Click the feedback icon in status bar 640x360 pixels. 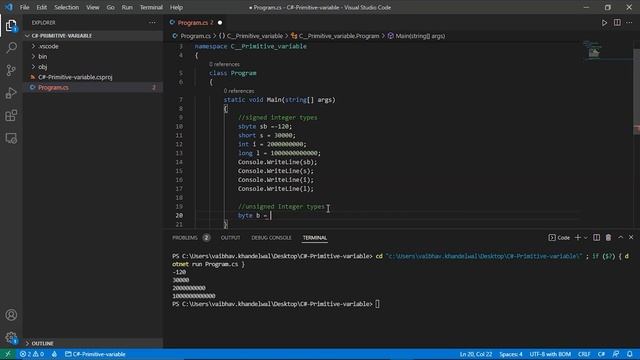click(616, 354)
